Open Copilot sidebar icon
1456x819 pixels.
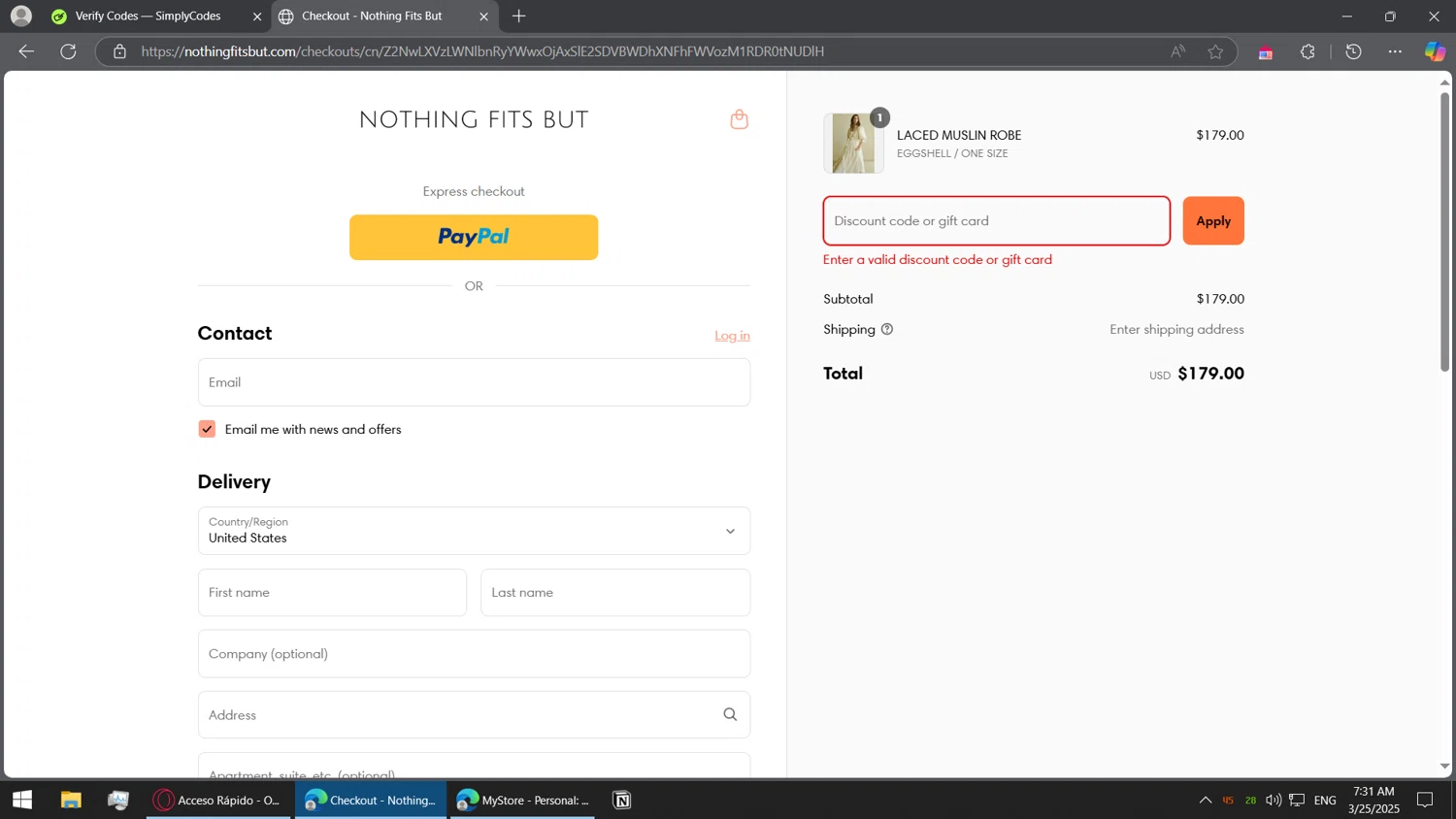click(x=1435, y=51)
